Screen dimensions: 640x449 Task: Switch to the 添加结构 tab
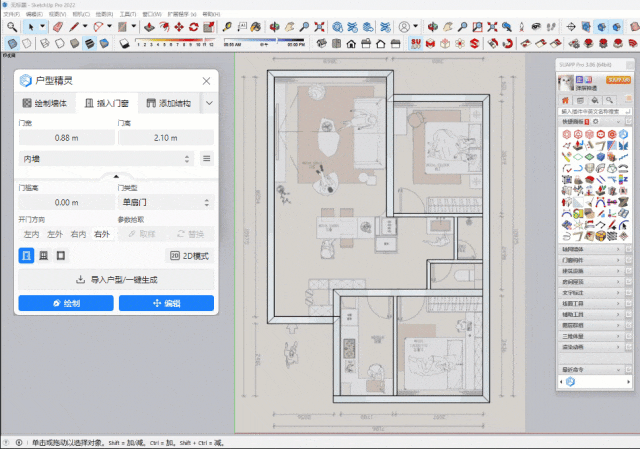click(167, 103)
